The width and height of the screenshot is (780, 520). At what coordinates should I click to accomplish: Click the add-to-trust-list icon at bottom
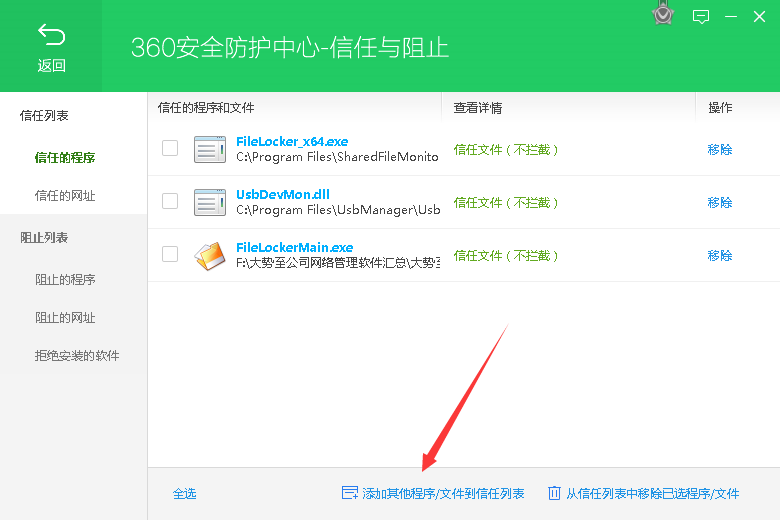point(350,493)
